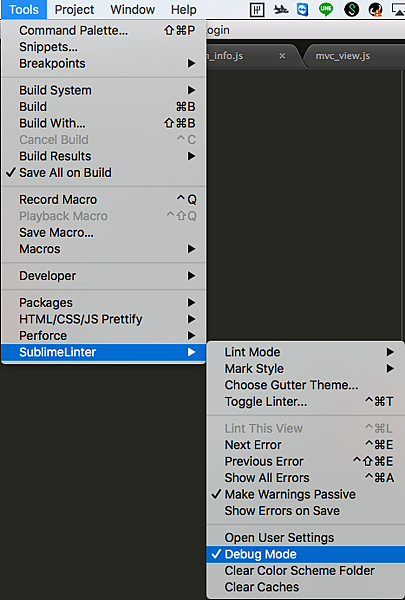Click the airplane menu bar icon
Viewport: 405px width, 600px height.
(x=281, y=9)
